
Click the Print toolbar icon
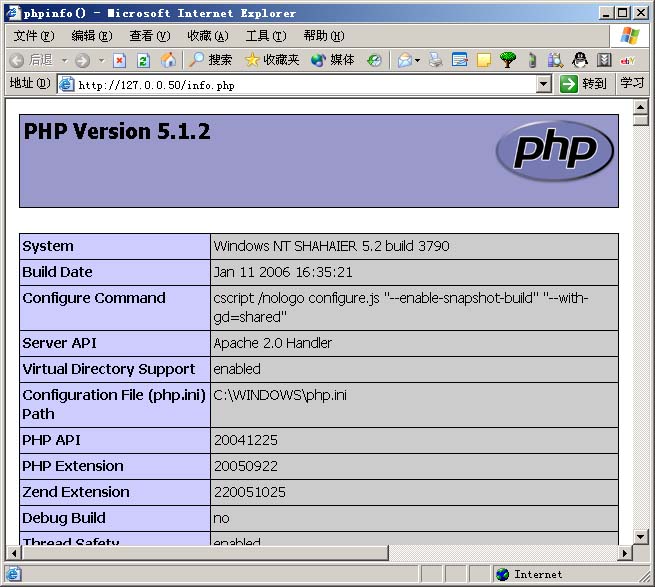435,61
